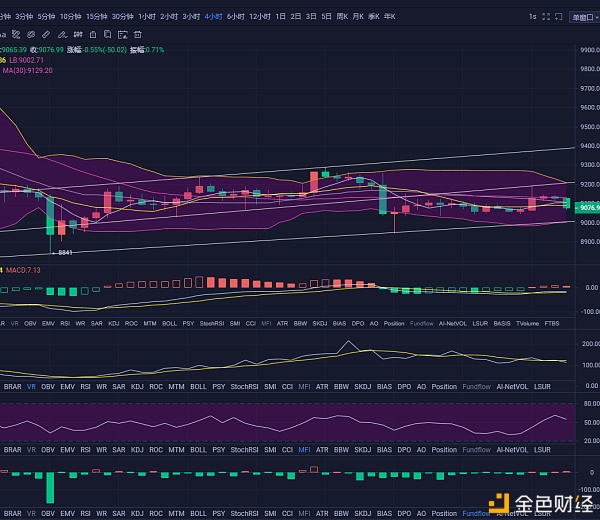The width and height of the screenshot is (600, 520).
Task: Click highlighted Fundflow tab in bottom row
Action: pyautogui.click(x=476, y=513)
